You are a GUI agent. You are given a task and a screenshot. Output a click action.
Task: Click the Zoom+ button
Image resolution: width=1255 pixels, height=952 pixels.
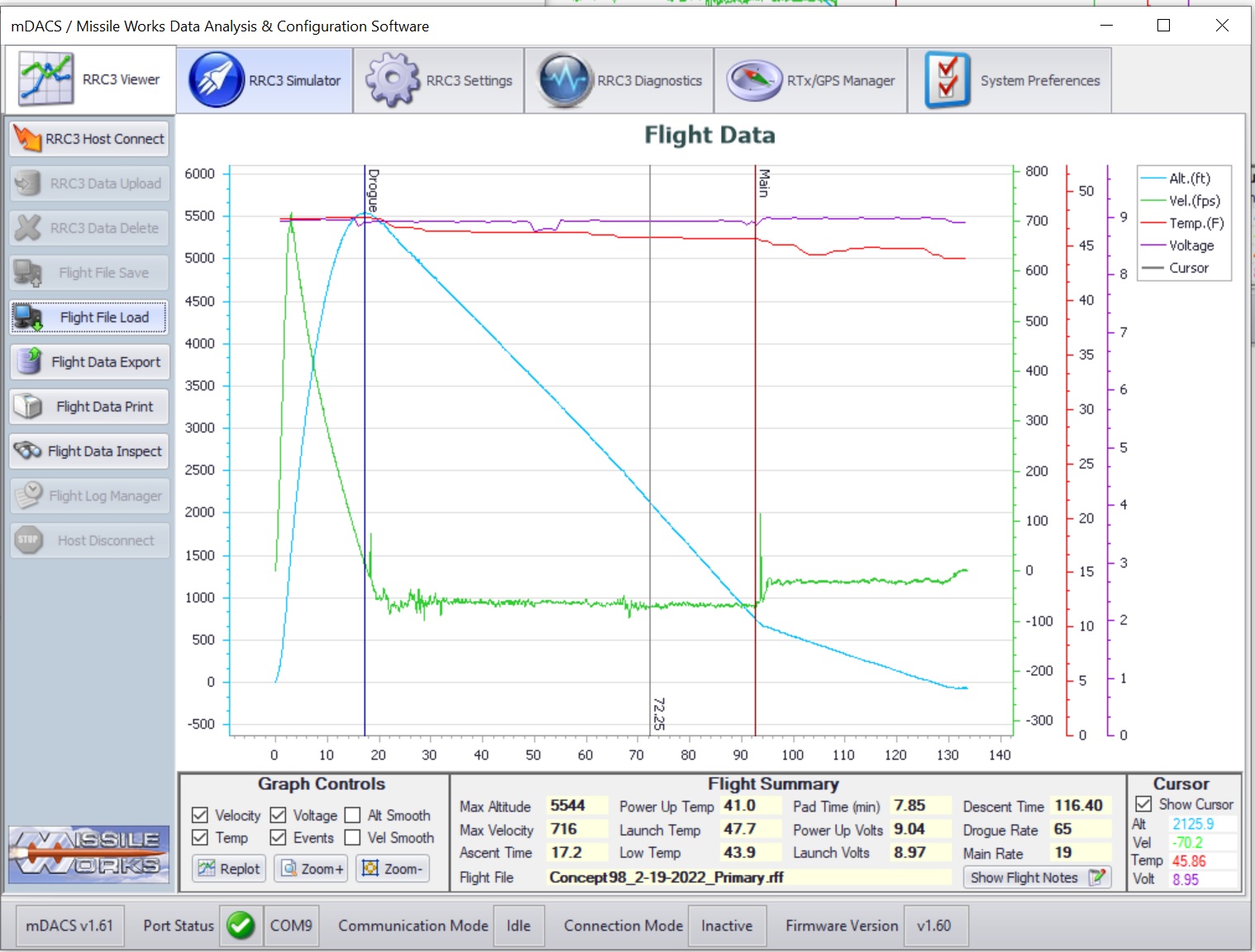[x=312, y=869]
